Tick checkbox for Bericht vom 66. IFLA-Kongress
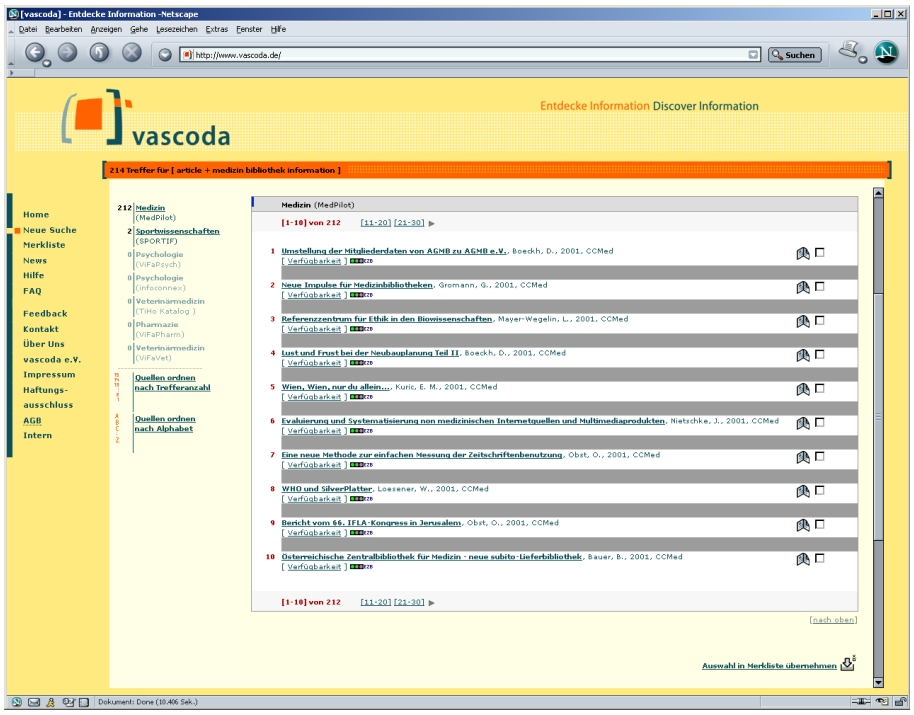 [x=820, y=524]
